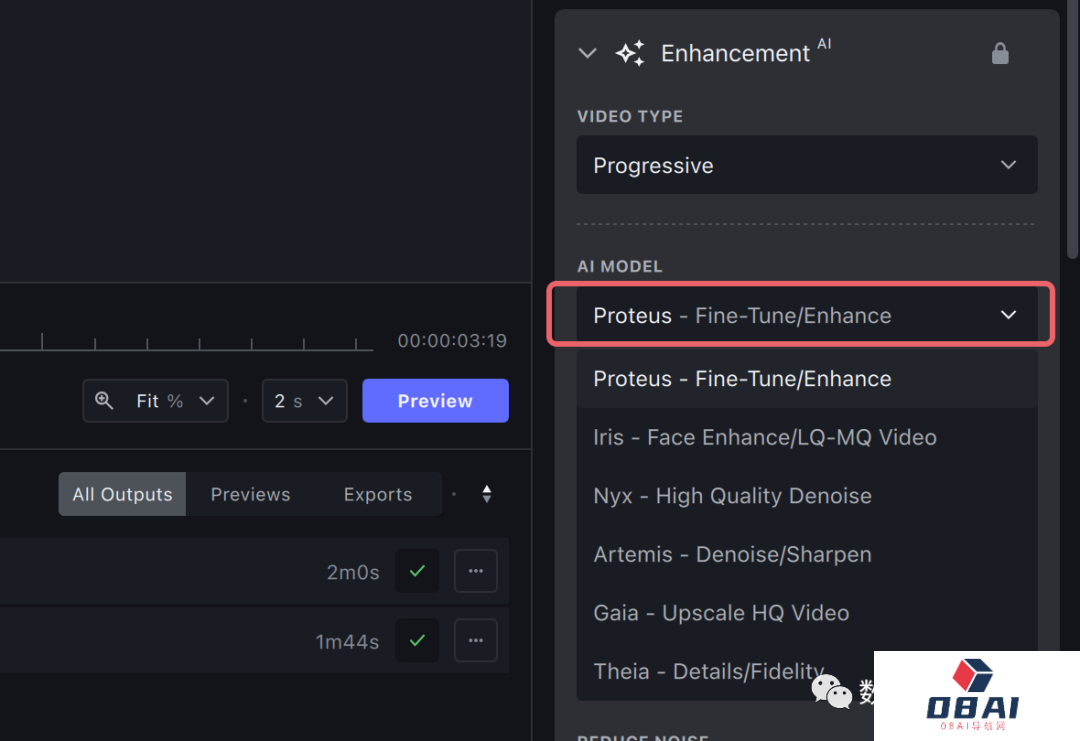Click the zoom magnifier icon
Screen dimensions: 1080x741
104,401
